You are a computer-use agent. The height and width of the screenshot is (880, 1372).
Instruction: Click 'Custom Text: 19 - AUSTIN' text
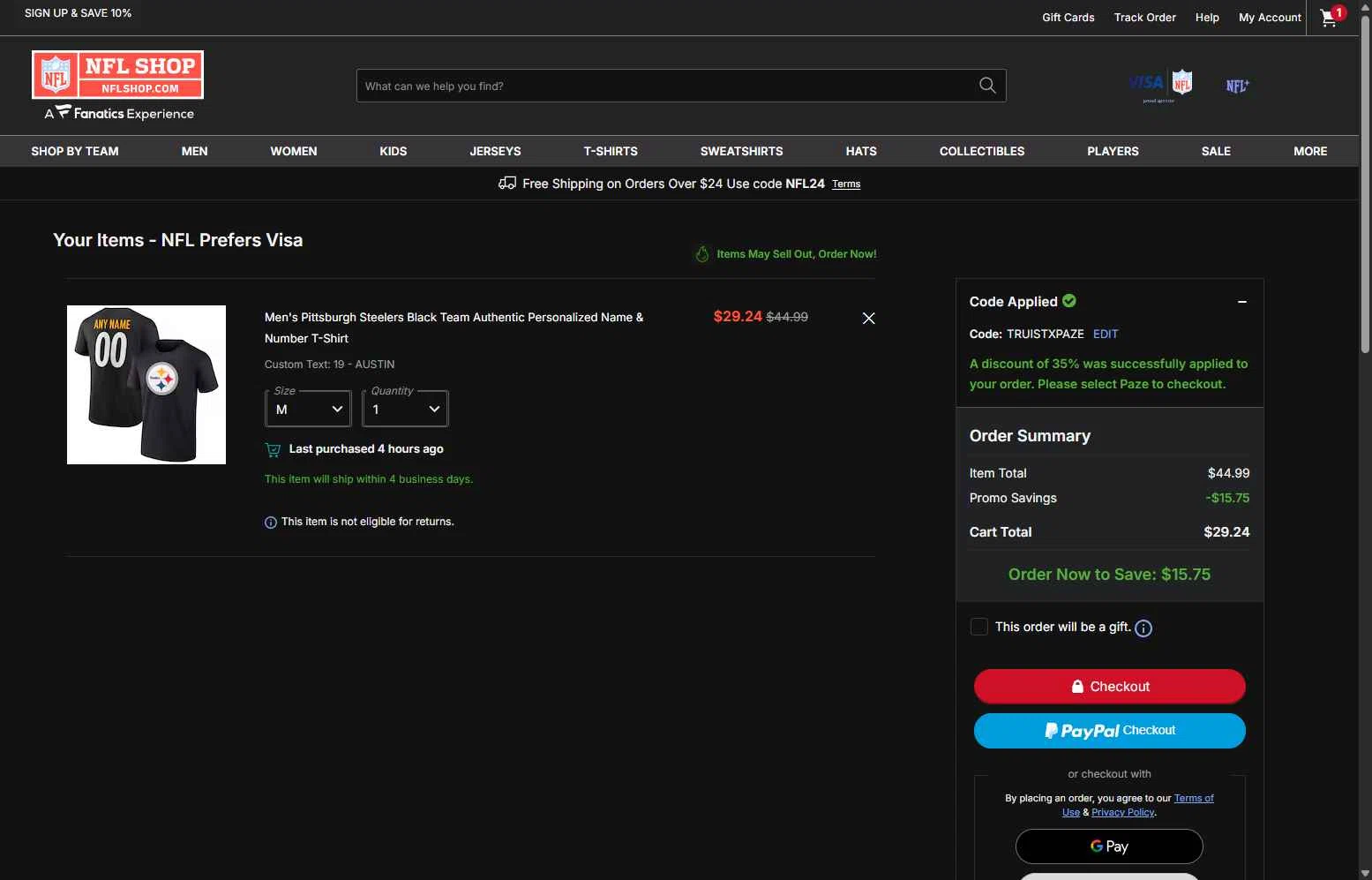329,365
